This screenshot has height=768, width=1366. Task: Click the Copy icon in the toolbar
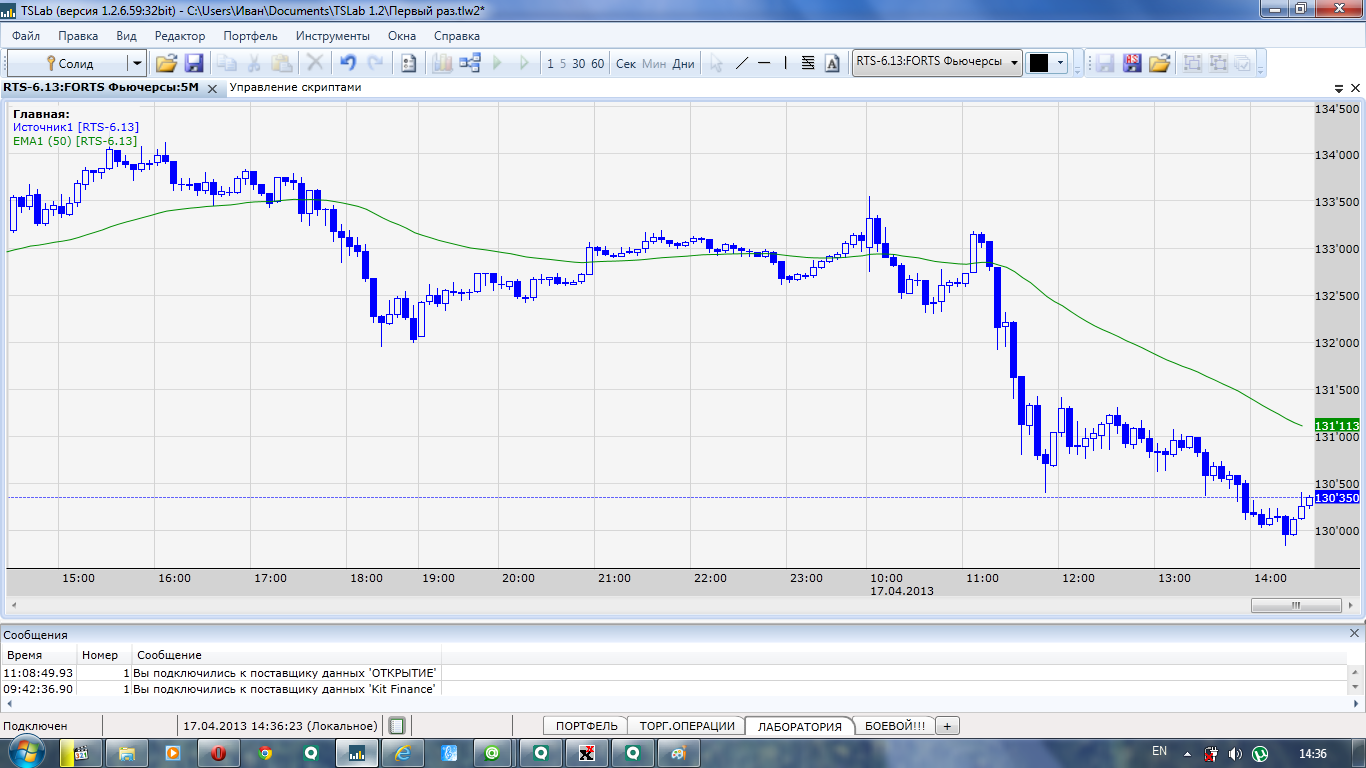(227, 63)
